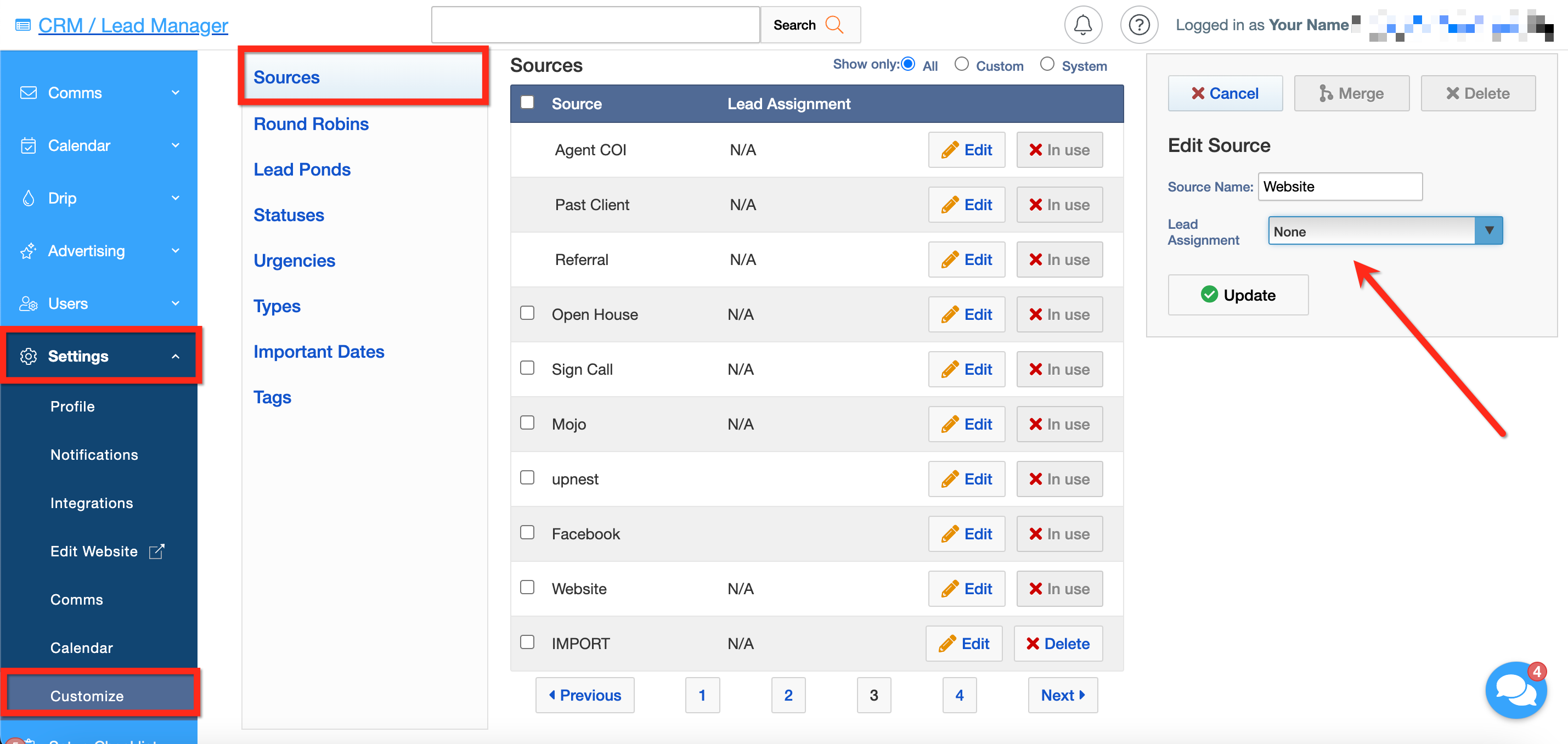Click the Calendar icon in sidebar
The image size is (1568, 744).
28,145
